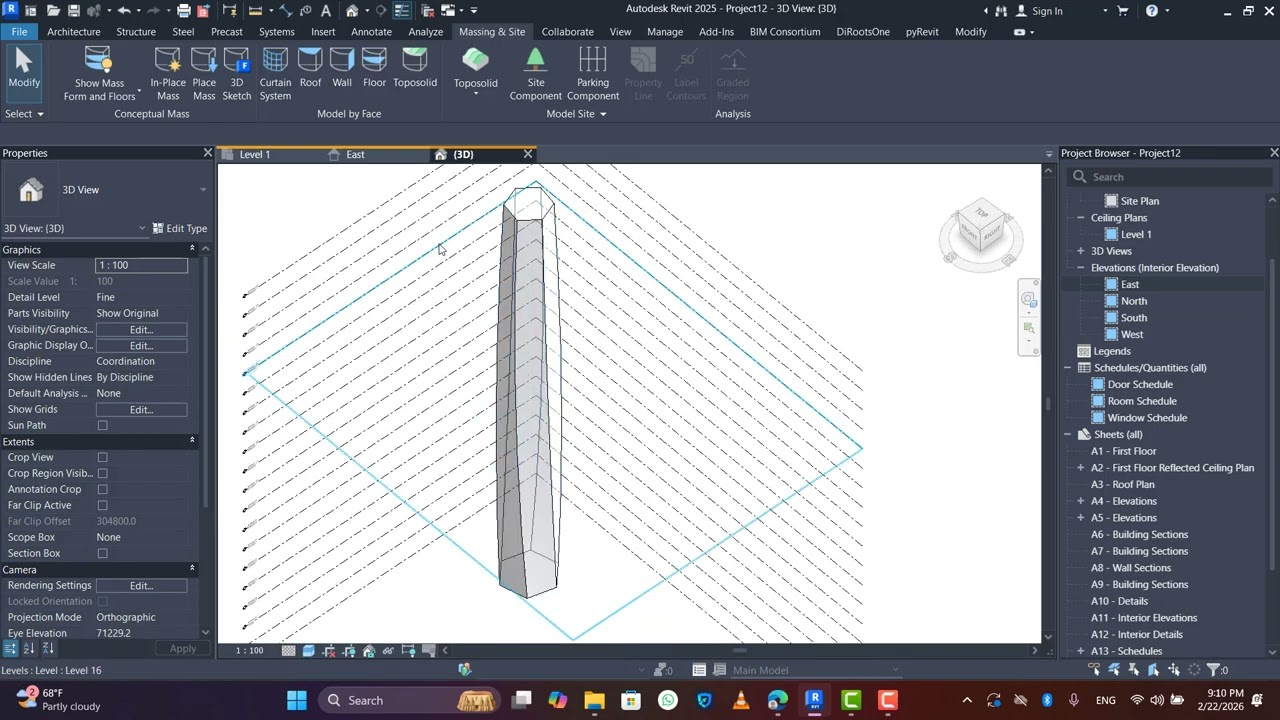This screenshot has width=1280, height=720.
Task: Click Show Mass Form and Floors
Action: (99, 75)
